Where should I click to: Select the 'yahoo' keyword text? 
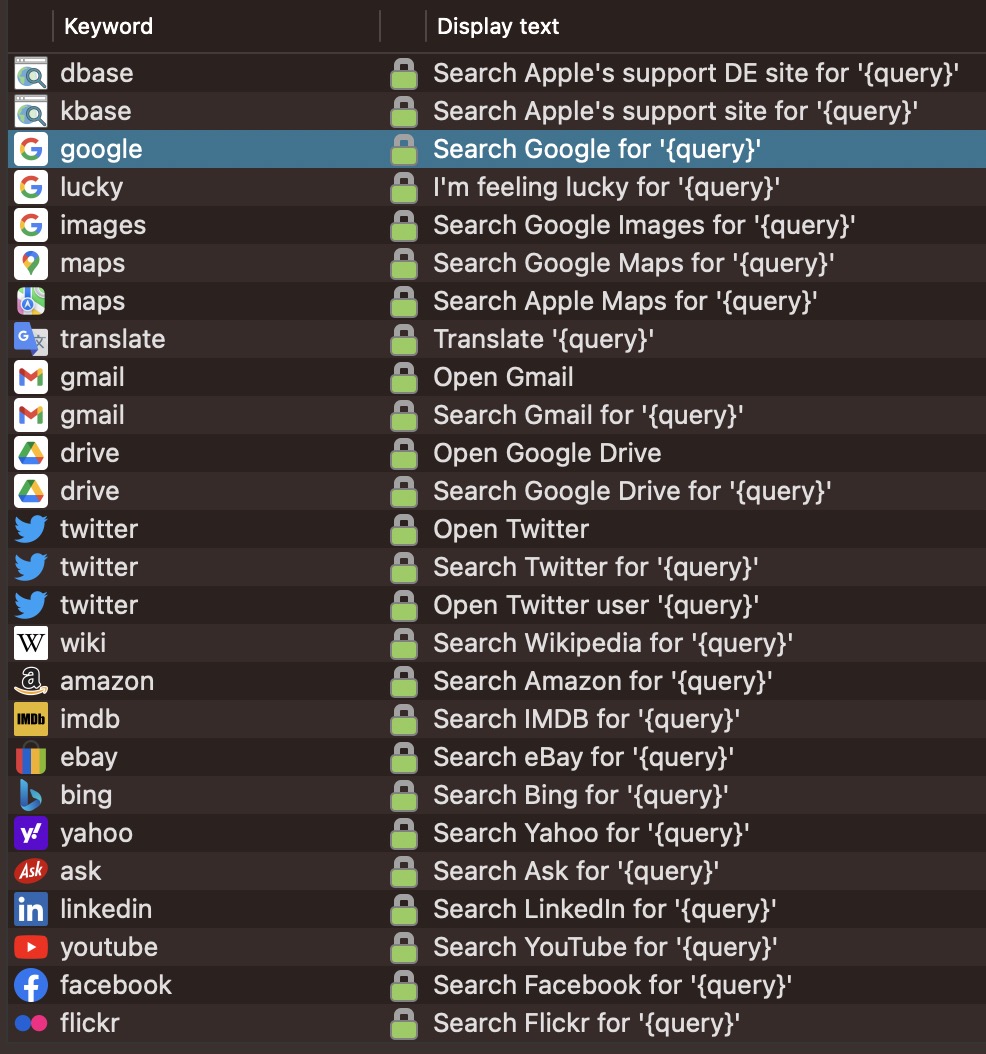click(x=97, y=833)
